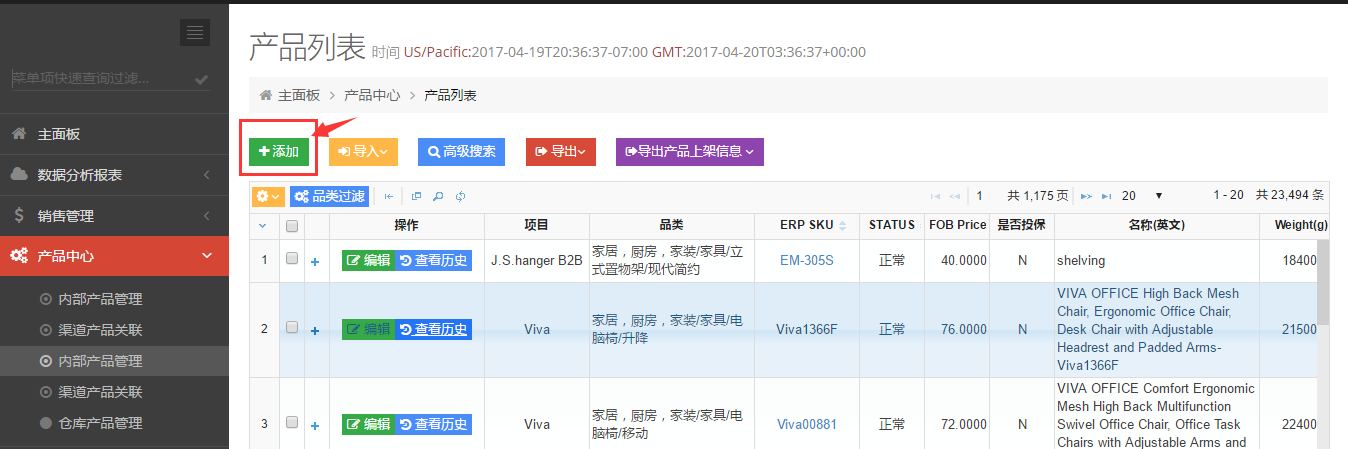Go to previous page pager icon
The height and width of the screenshot is (449, 1348).
(955, 196)
